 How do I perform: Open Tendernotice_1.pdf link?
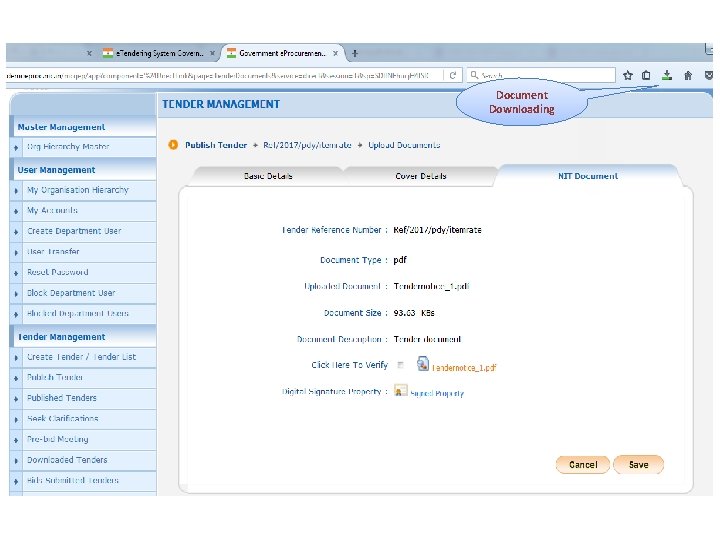(464, 368)
